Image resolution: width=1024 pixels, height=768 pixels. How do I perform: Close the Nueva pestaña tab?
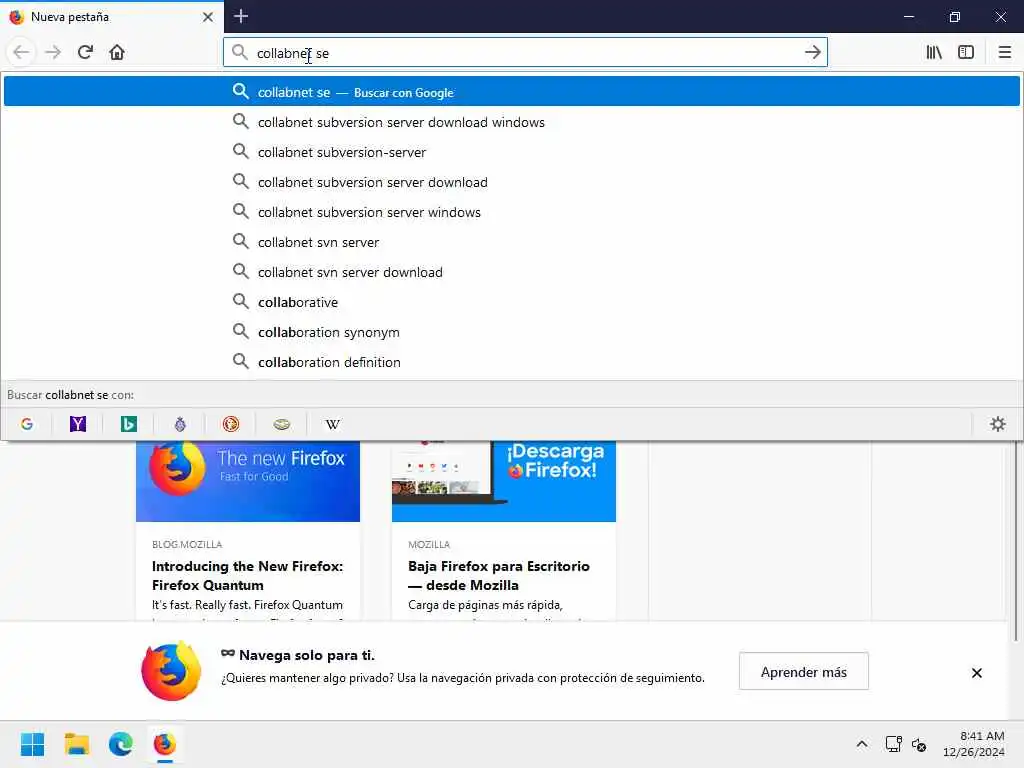pyautogui.click(x=208, y=17)
